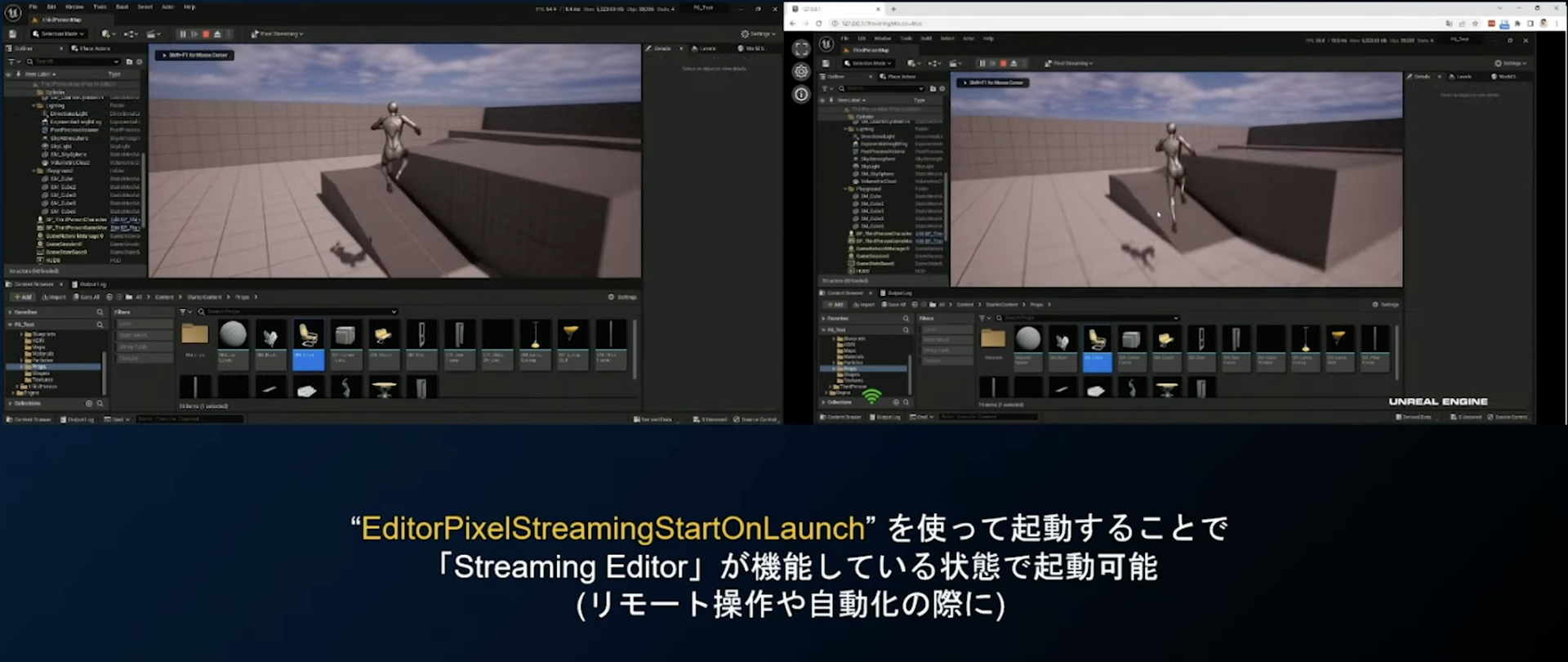This screenshot has width=1568, height=662.
Task: Open pixel streaming info icon overlay
Action: tap(801, 94)
